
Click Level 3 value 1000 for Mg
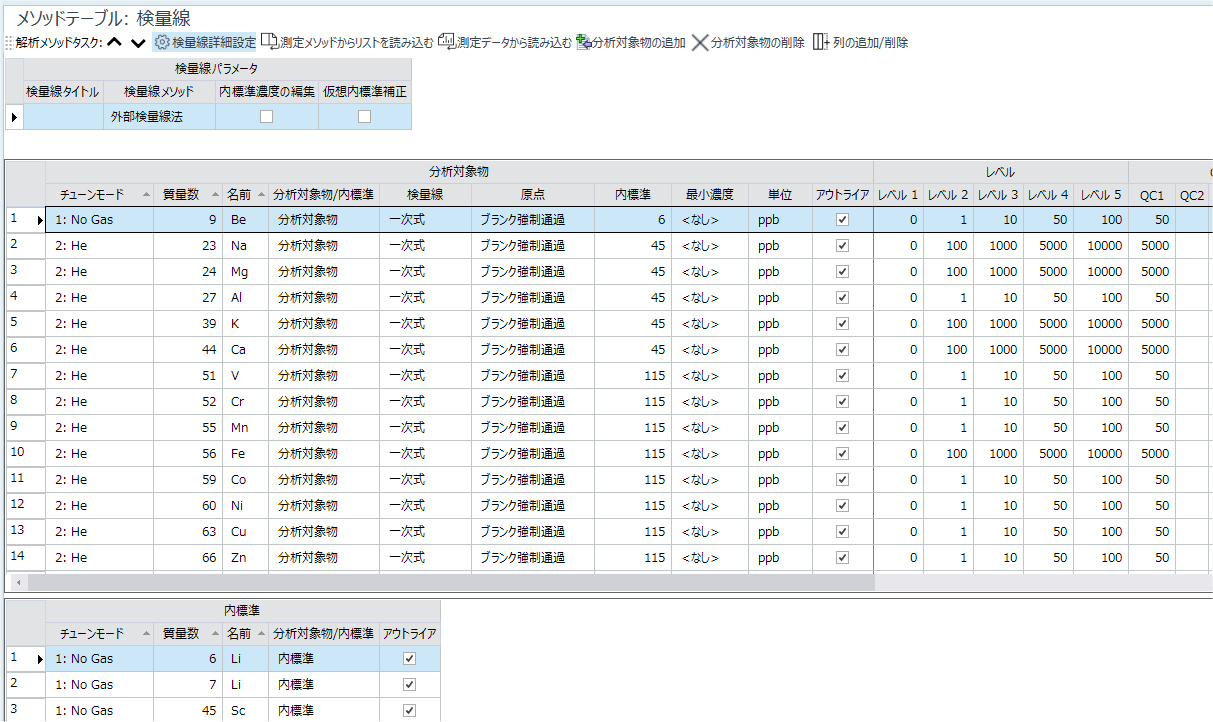[x=998, y=272]
